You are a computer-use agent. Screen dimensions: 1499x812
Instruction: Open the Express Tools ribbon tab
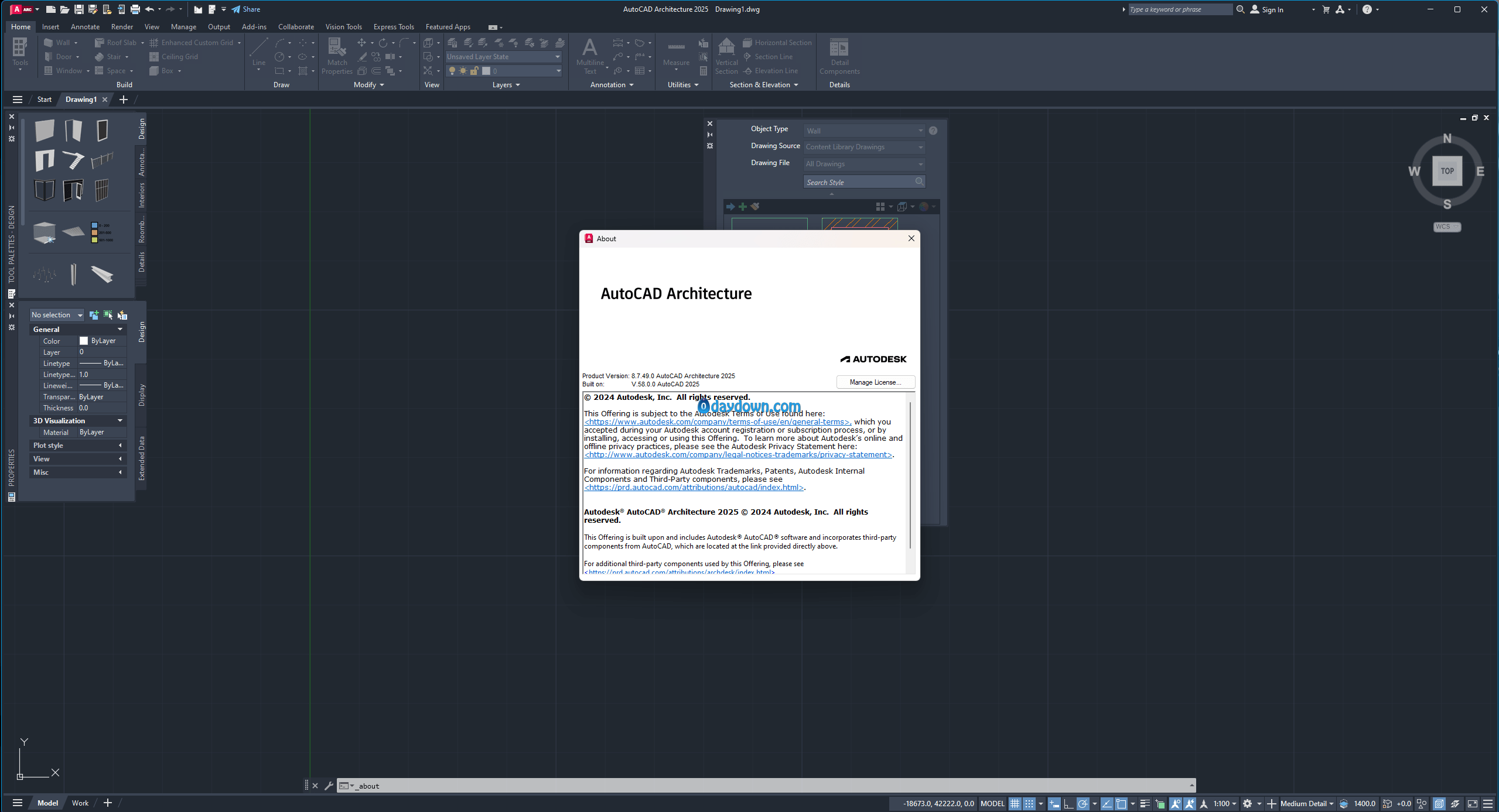click(394, 27)
